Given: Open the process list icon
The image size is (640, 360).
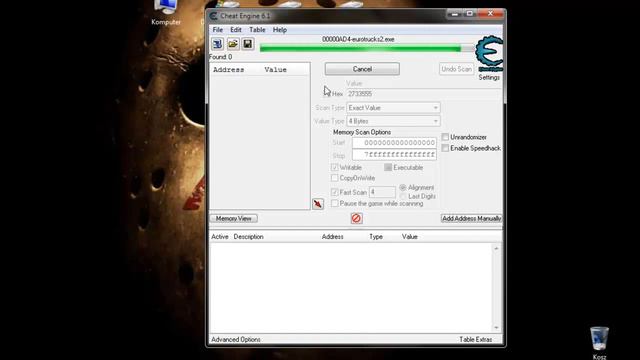Looking at the screenshot, I should 217,44.
